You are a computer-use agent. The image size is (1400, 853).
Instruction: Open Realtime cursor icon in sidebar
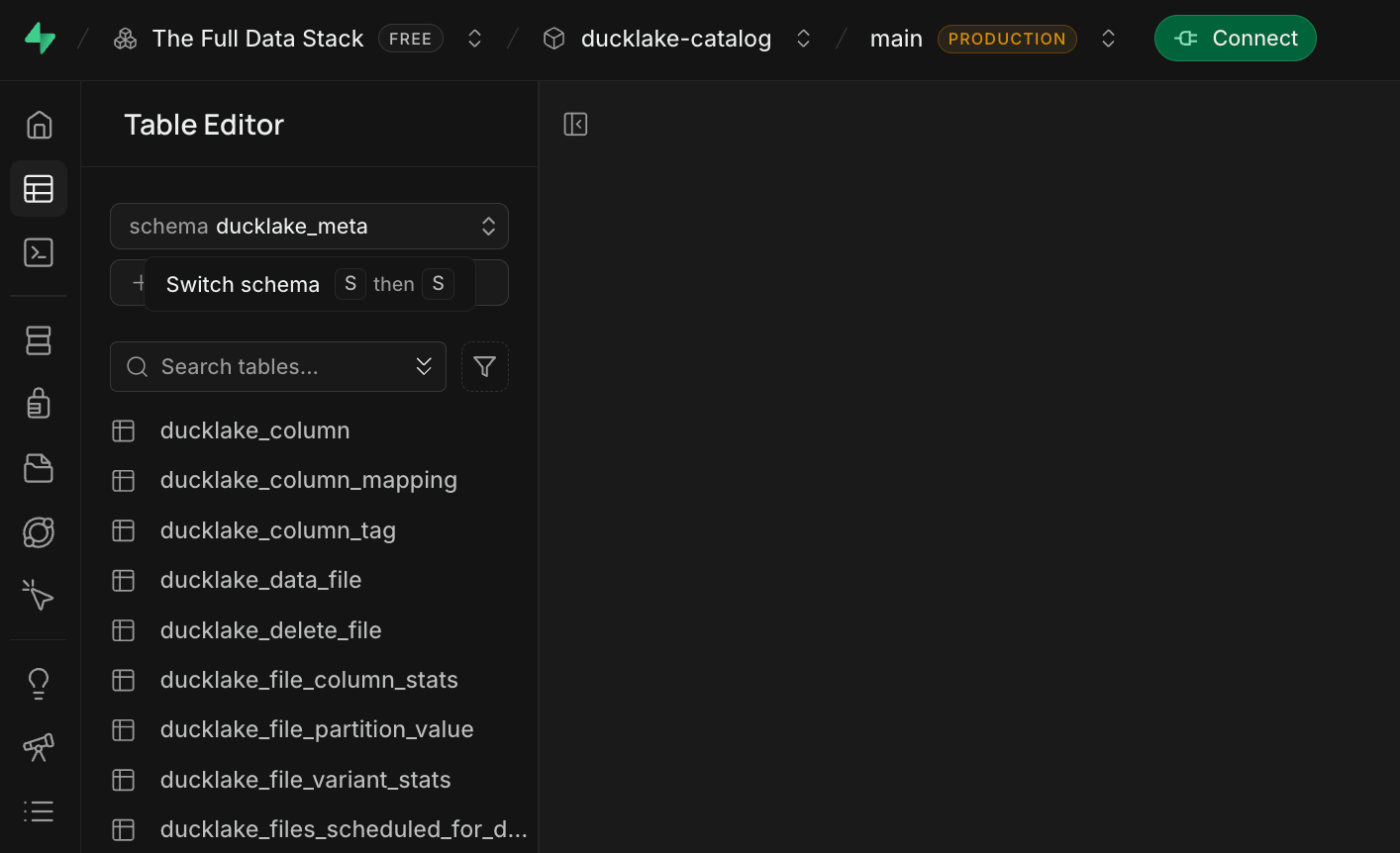[x=39, y=596]
